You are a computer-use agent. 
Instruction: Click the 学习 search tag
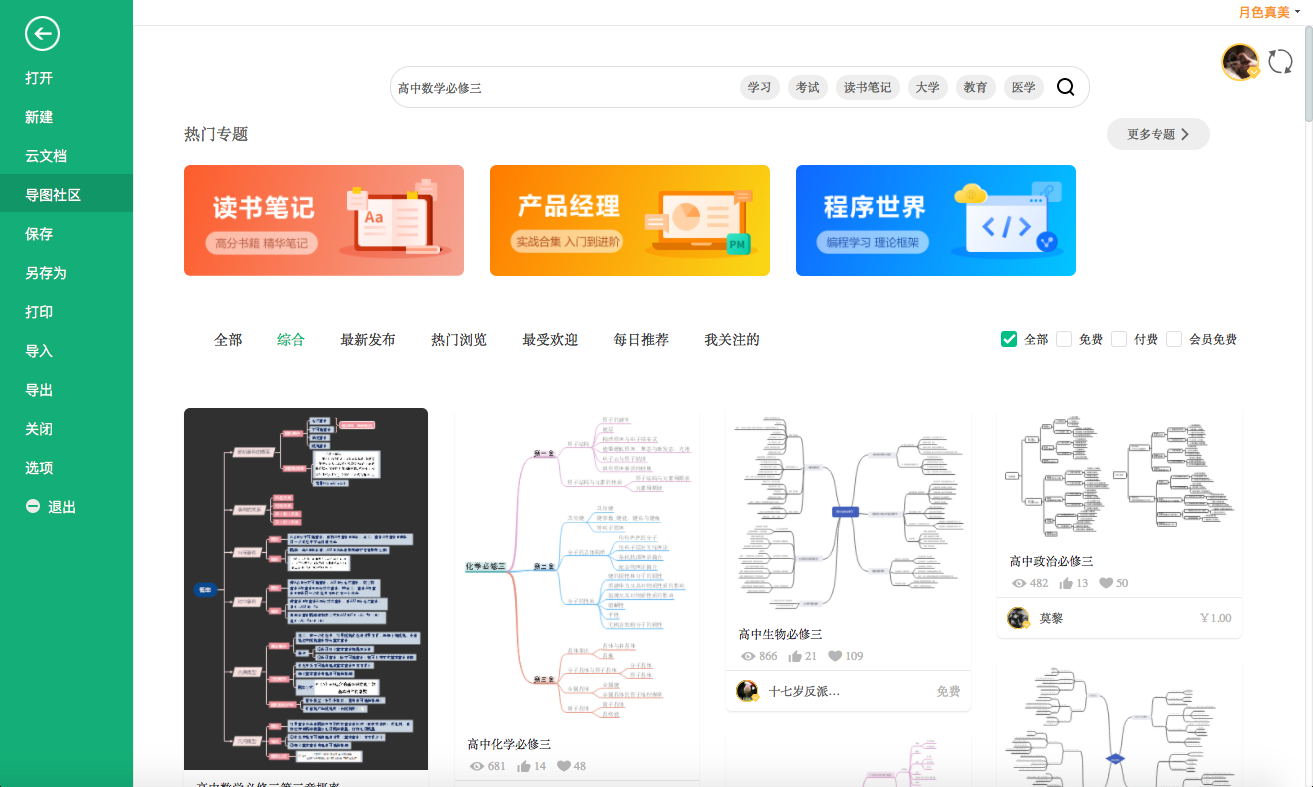(760, 87)
